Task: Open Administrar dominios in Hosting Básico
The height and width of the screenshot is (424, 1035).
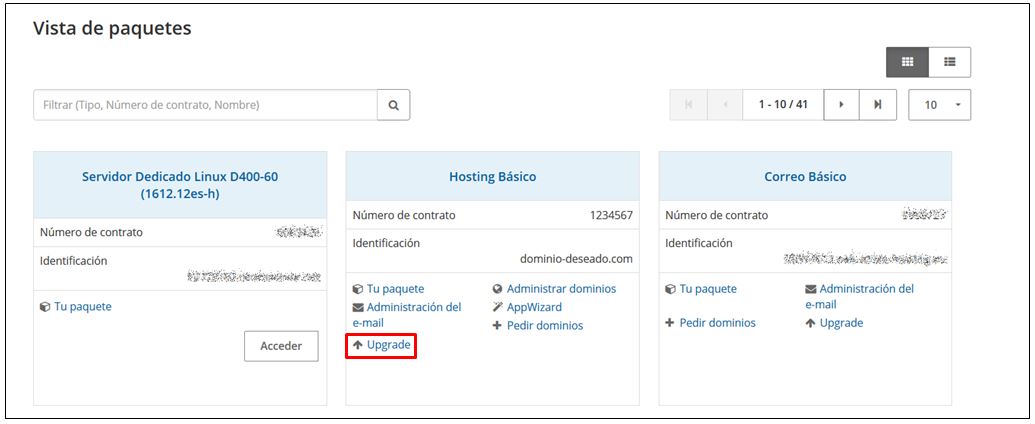Action: click(x=562, y=289)
